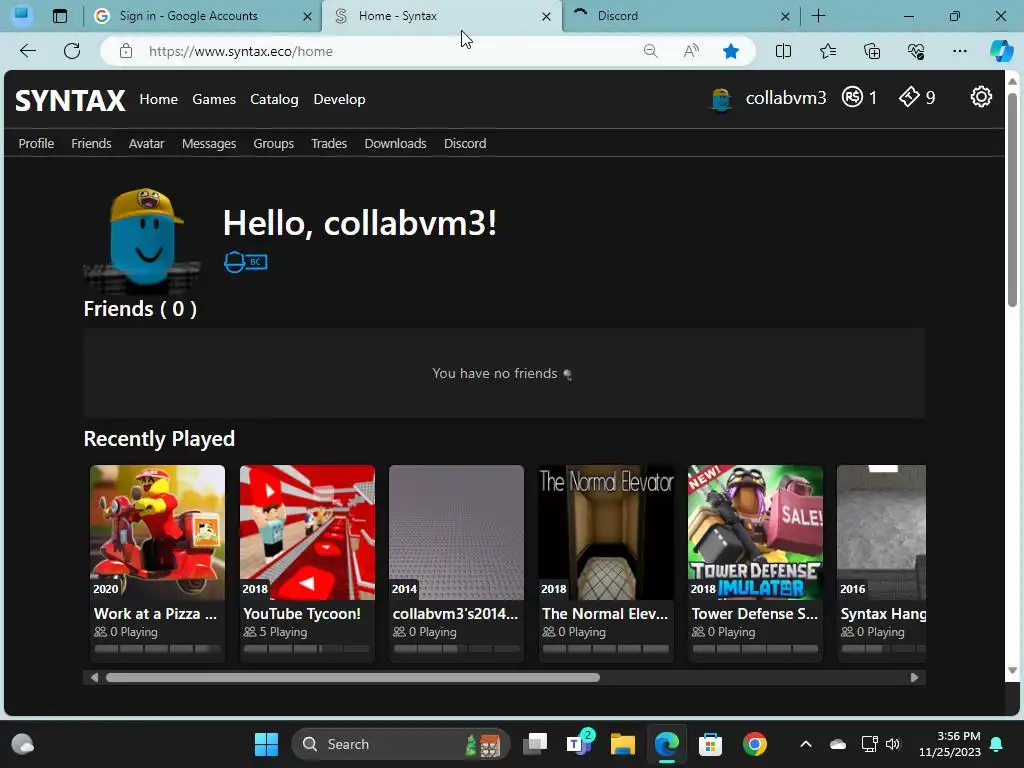Screen dimensions: 1024x768
Task: Open the Downloads link
Action: point(395,144)
